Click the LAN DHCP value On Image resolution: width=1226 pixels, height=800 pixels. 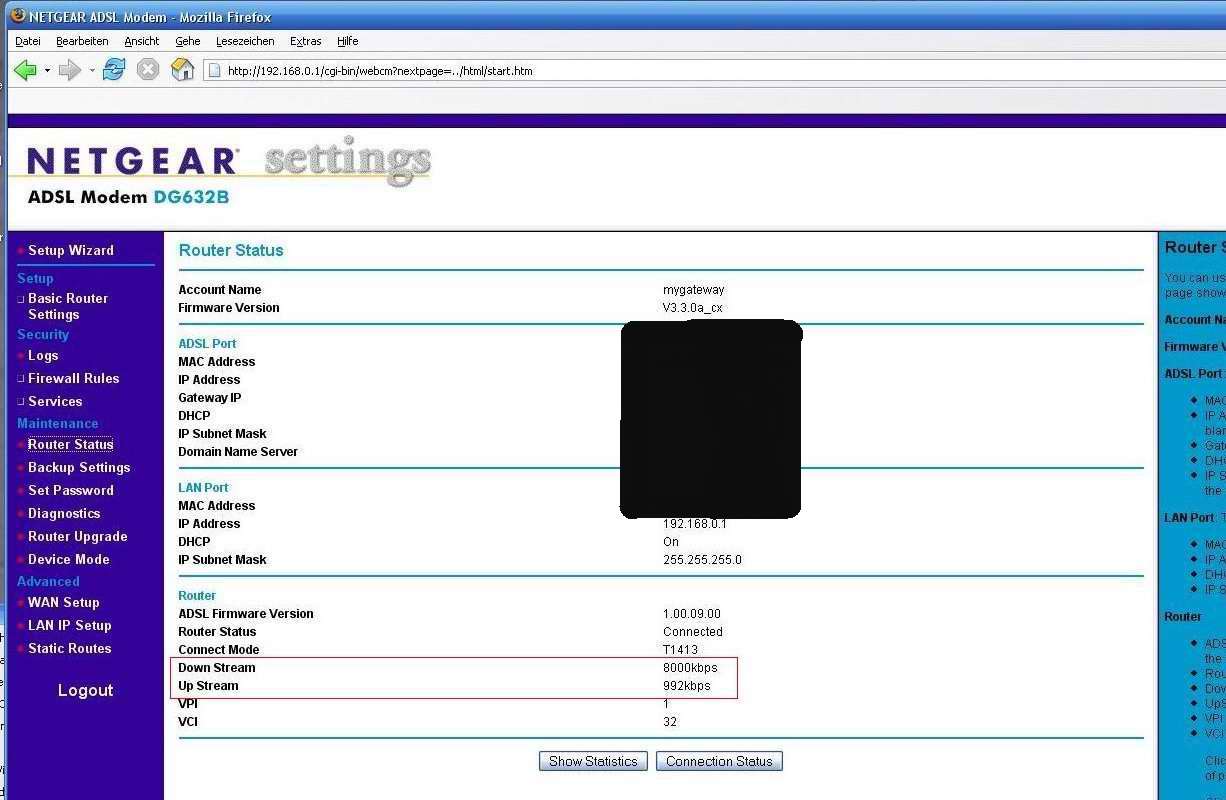coord(670,542)
